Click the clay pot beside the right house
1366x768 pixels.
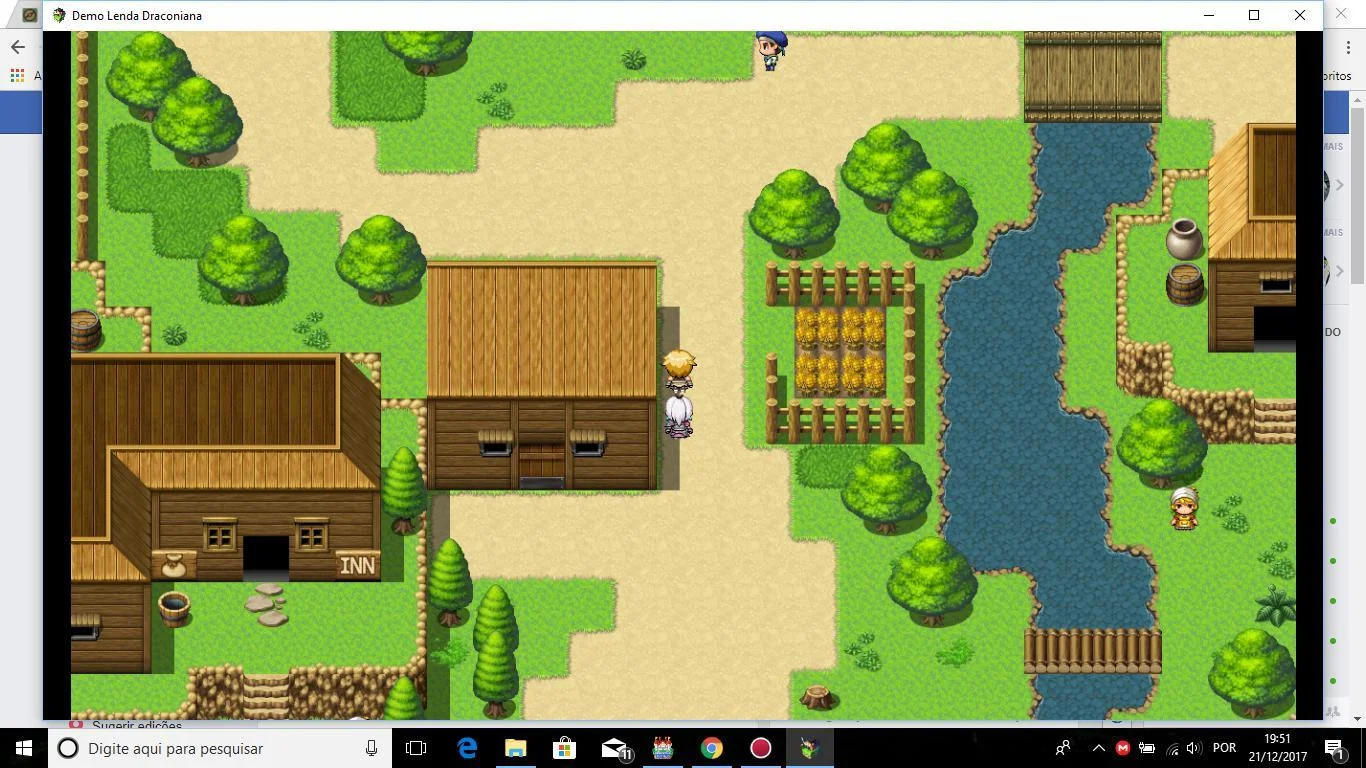[x=1184, y=239]
